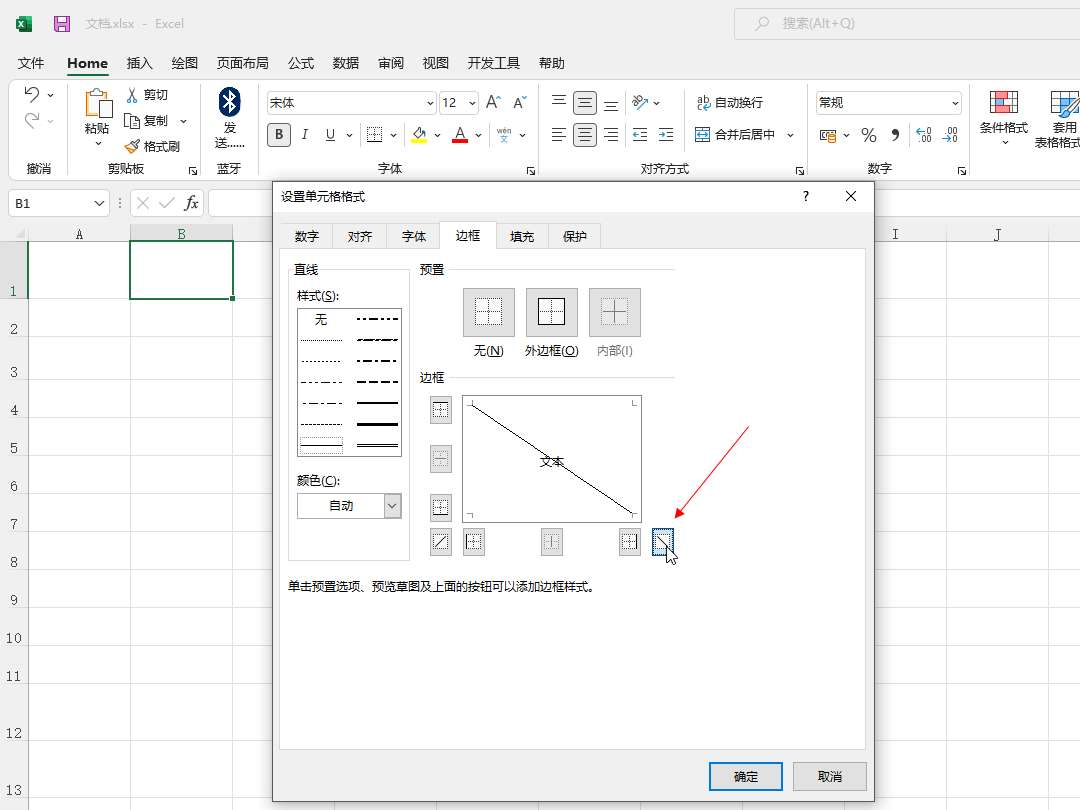Click the Wrap Text (自动换行) button
The image size is (1080, 810).
[x=729, y=103]
